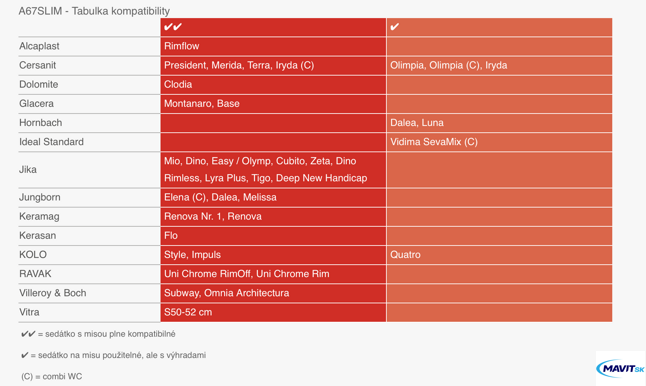This screenshot has width=646, height=386.
Task: Select the Clodia cell for Dolomite
Action: 273,84
